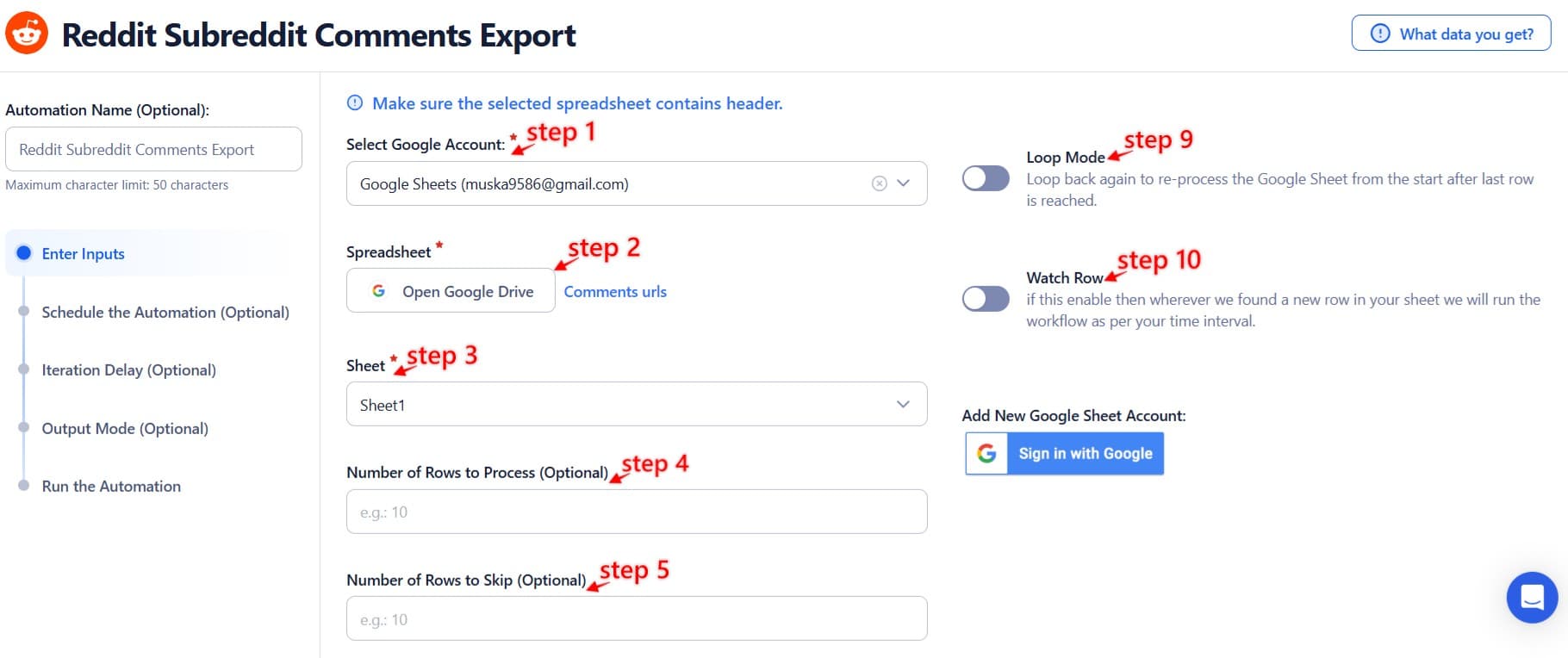Go to Output Mode in the sidebar
The height and width of the screenshot is (658, 1568).
tap(124, 428)
